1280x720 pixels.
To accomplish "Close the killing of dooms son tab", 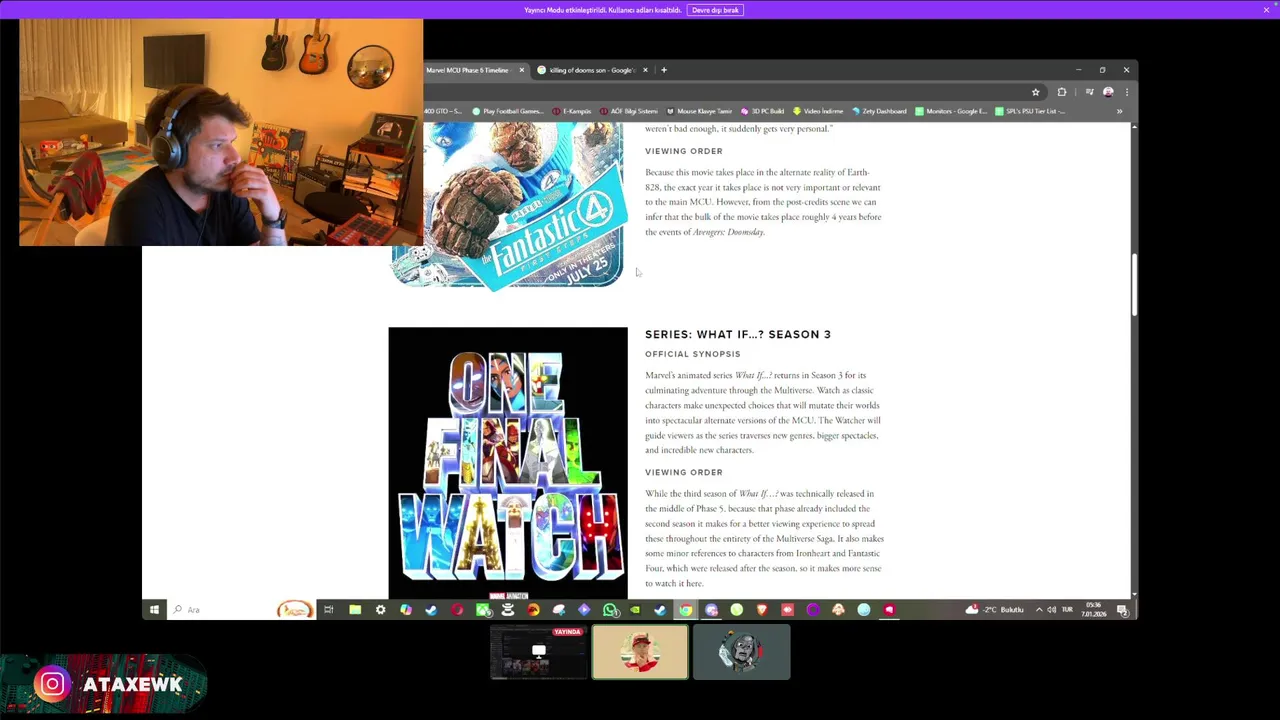I will point(645,70).
